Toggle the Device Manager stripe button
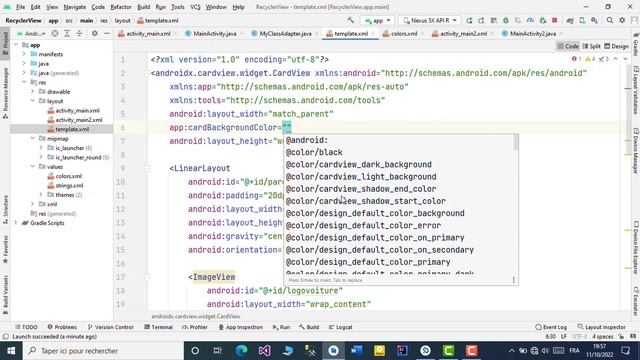Image resolution: width=640 pixels, height=360 pixels. tap(636, 150)
